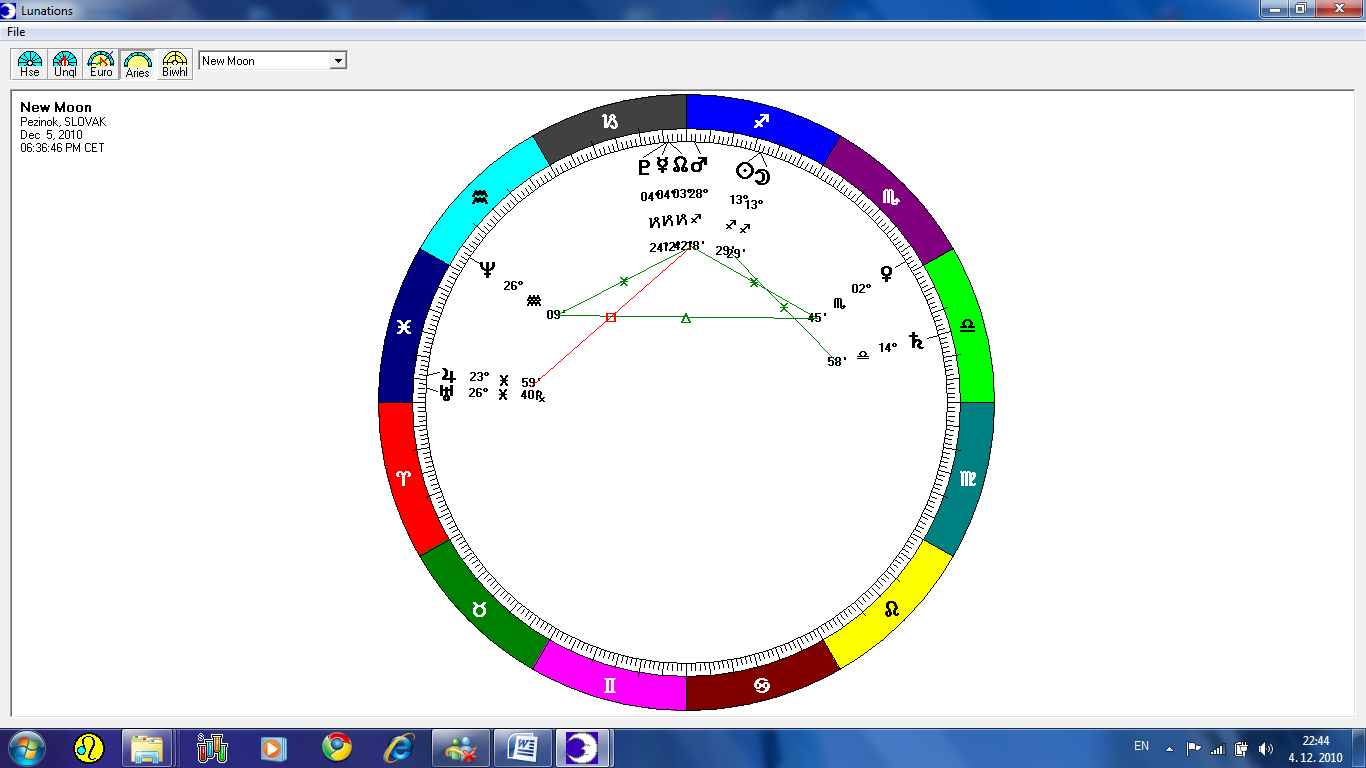Image resolution: width=1366 pixels, height=768 pixels.
Task: Open the Windows Start button
Action: [27, 747]
